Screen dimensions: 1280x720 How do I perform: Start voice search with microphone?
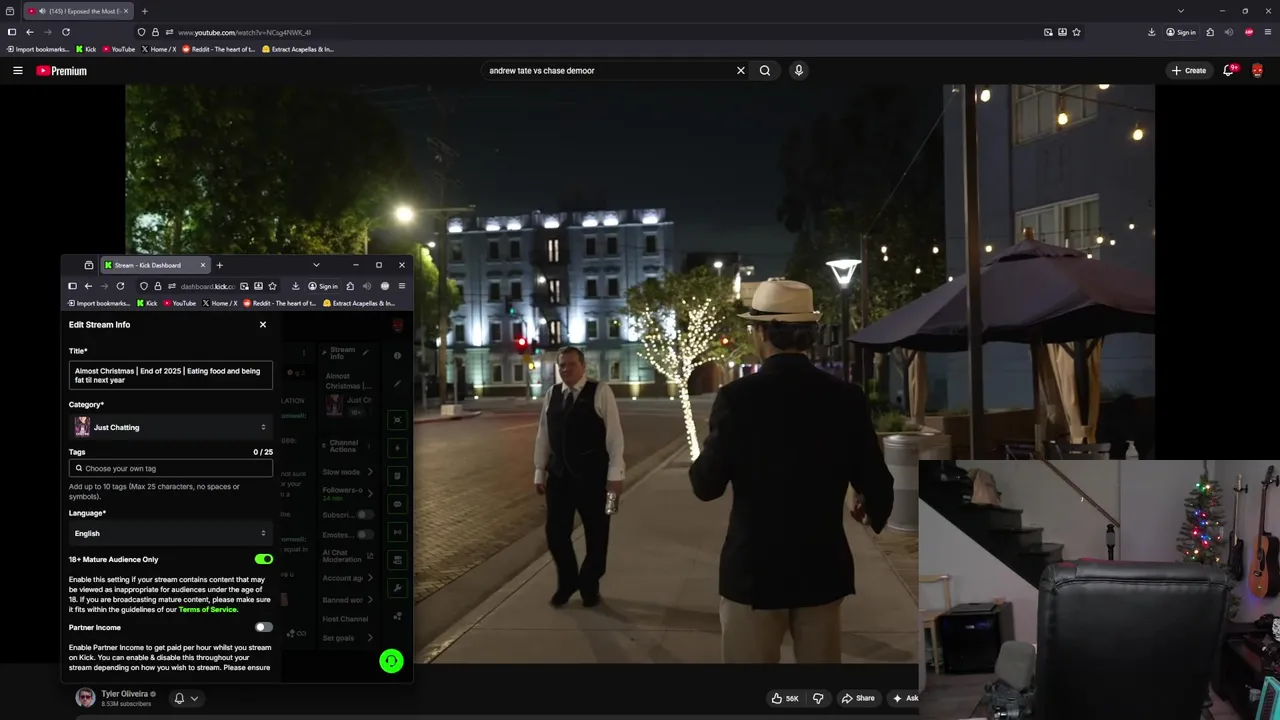pyautogui.click(x=798, y=70)
